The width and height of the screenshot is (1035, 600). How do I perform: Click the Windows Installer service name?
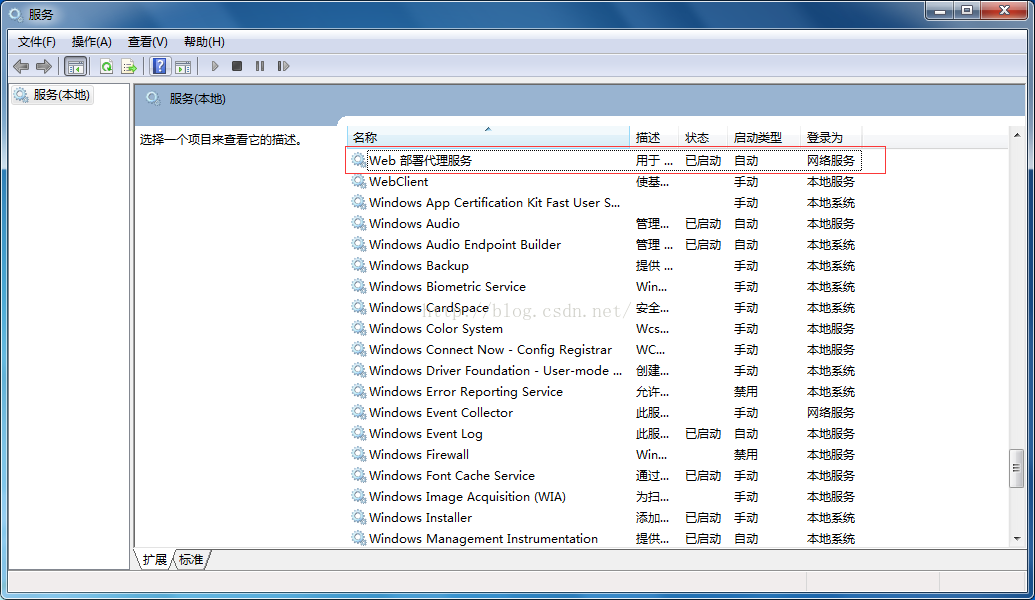420,517
